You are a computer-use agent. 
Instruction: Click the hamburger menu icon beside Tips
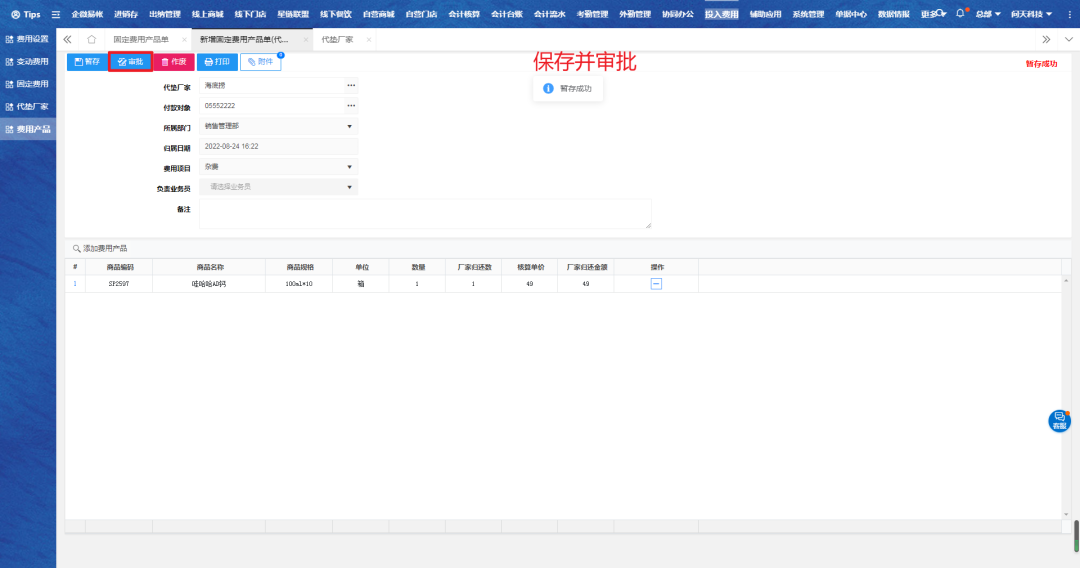(56, 14)
